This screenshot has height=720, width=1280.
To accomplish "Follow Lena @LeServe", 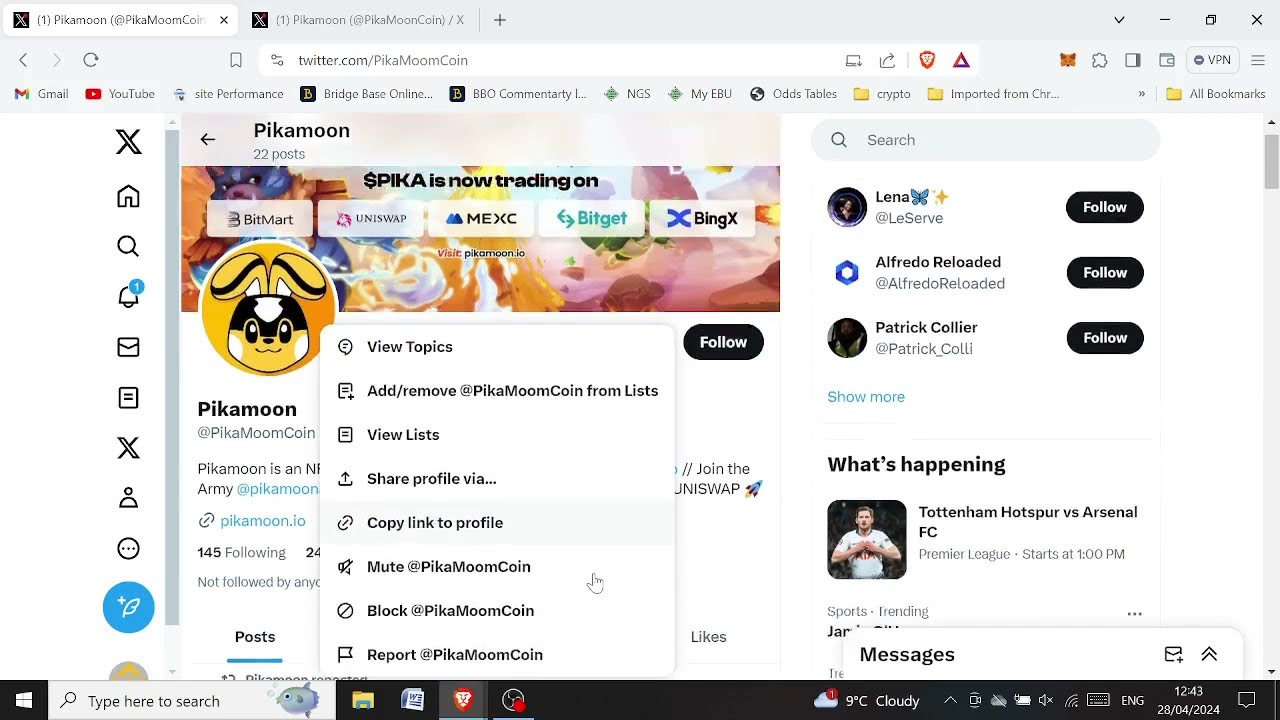I will coord(1105,207).
